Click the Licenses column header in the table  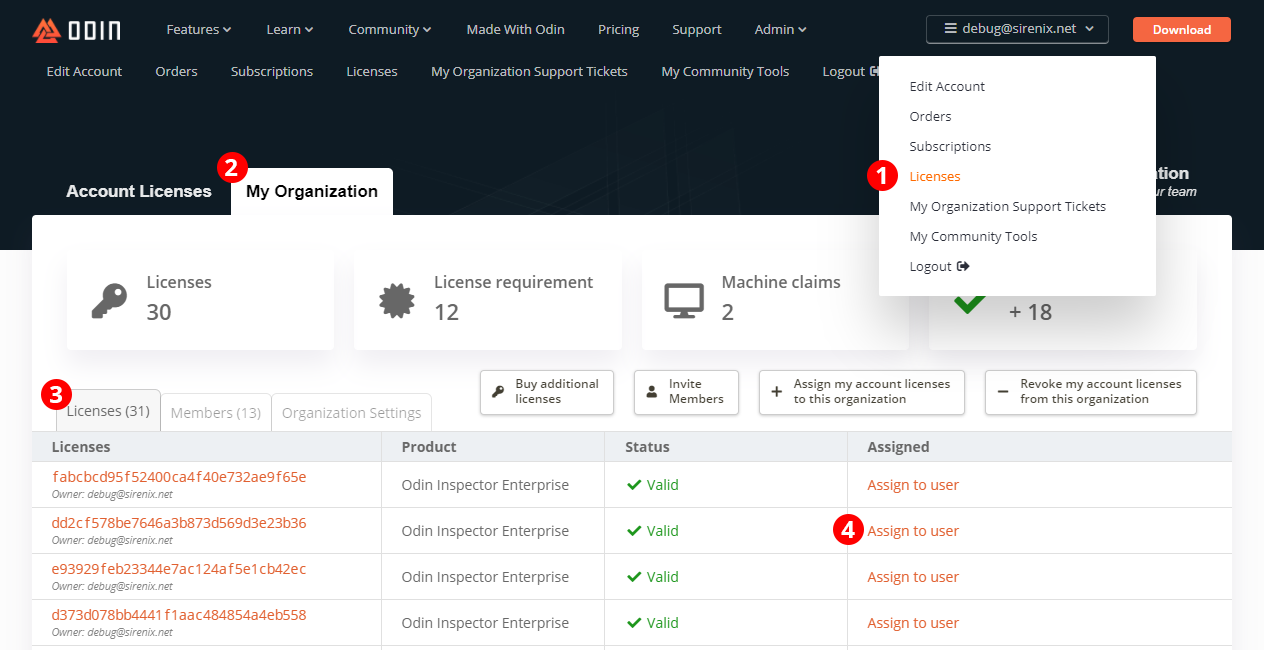(x=81, y=447)
